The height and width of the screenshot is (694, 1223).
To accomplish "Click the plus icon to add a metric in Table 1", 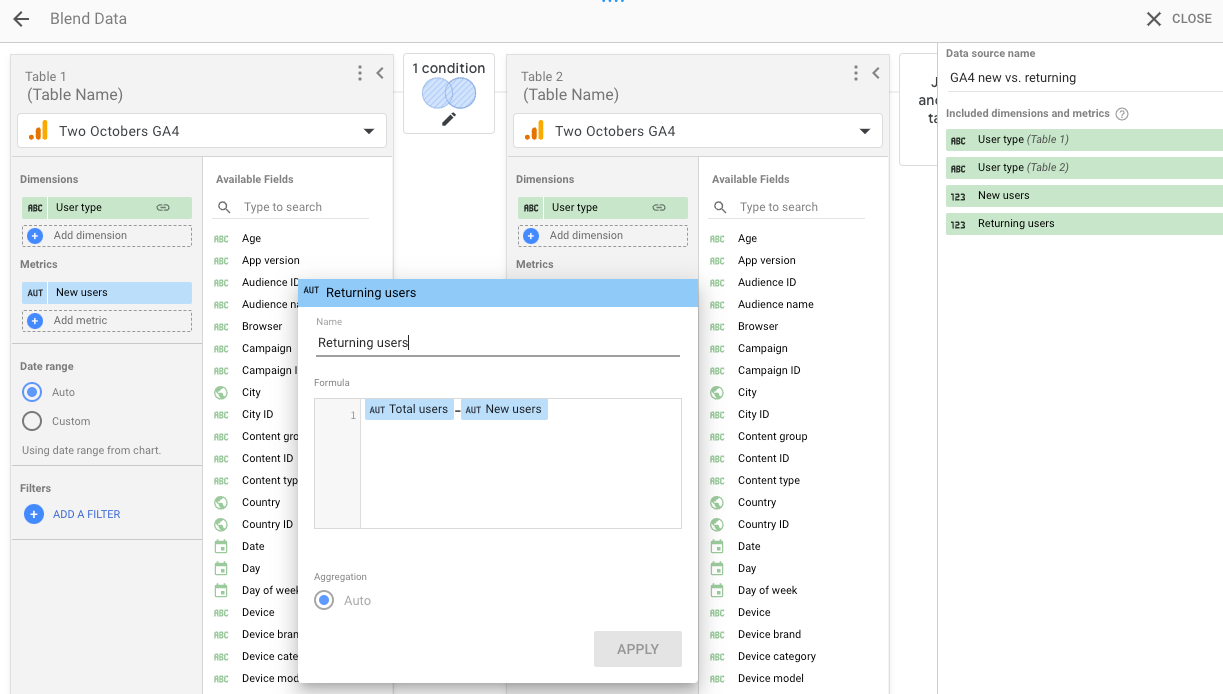I will click(35, 321).
